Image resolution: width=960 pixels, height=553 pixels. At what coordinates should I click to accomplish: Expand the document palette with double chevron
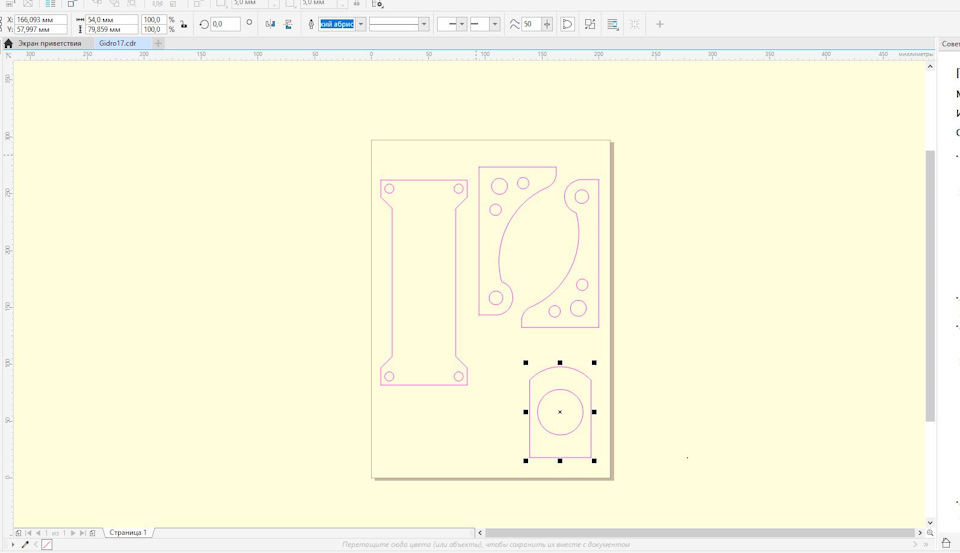[926, 544]
